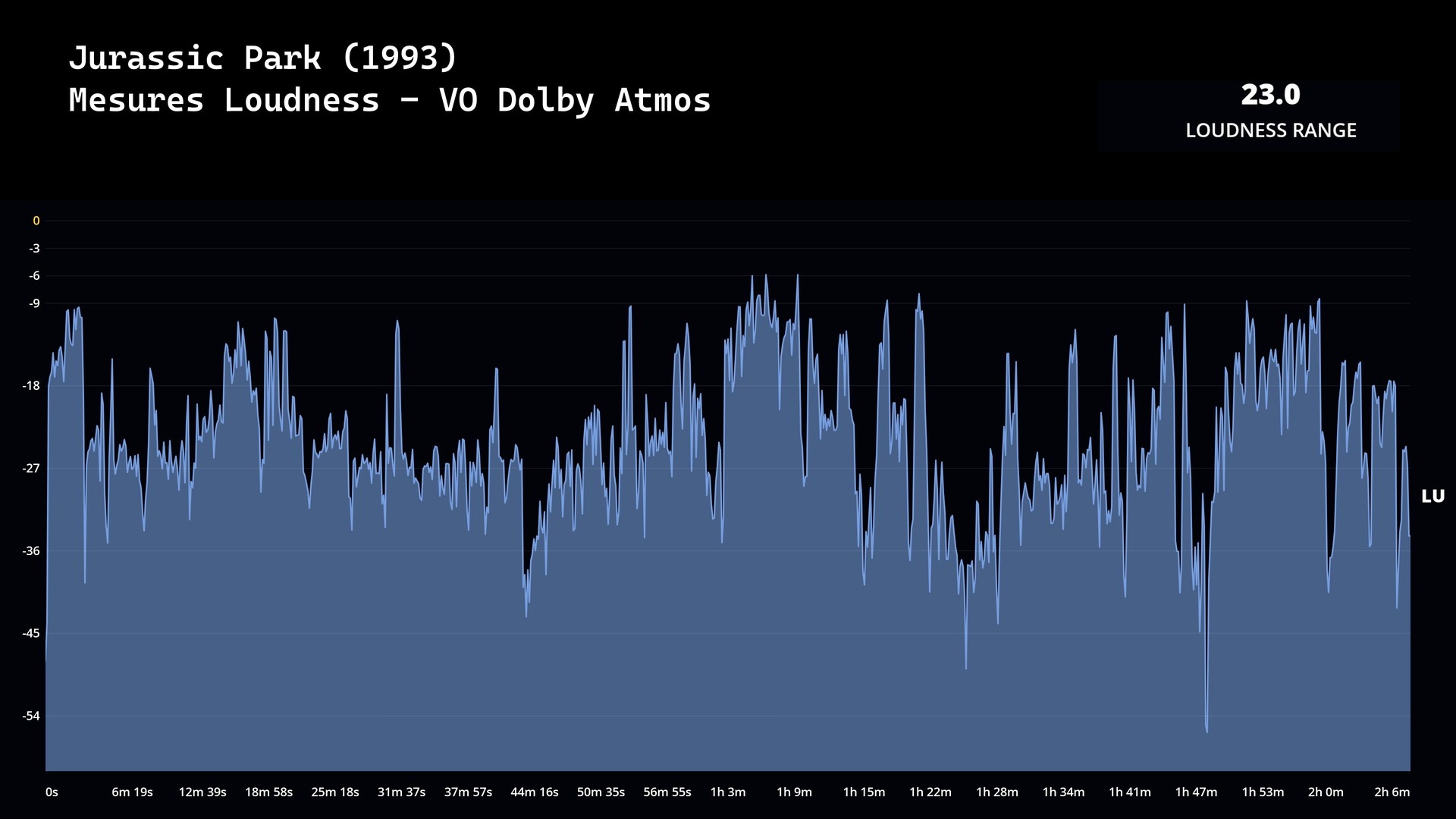The height and width of the screenshot is (819, 1456).
Task: Click the 12m 39s time label
Action: pos(202,792)
